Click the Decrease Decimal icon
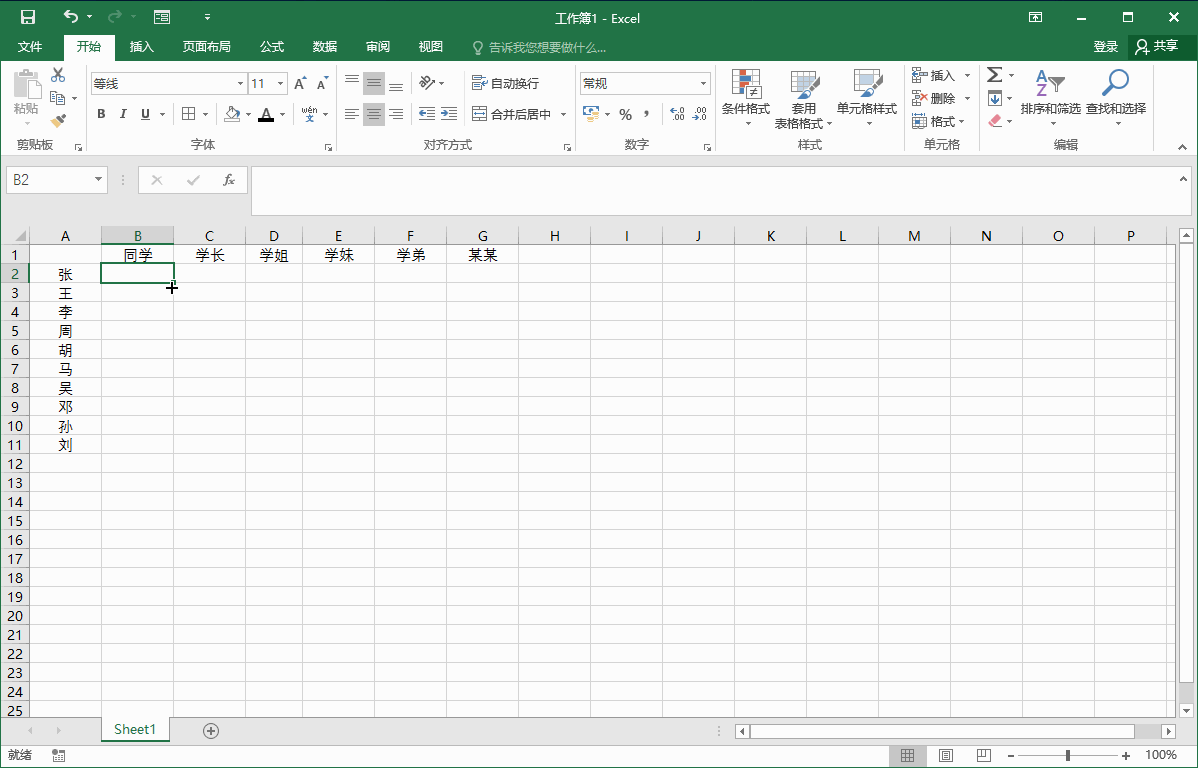This screenshot has height=768, width=1198. (x=700, y=114)
